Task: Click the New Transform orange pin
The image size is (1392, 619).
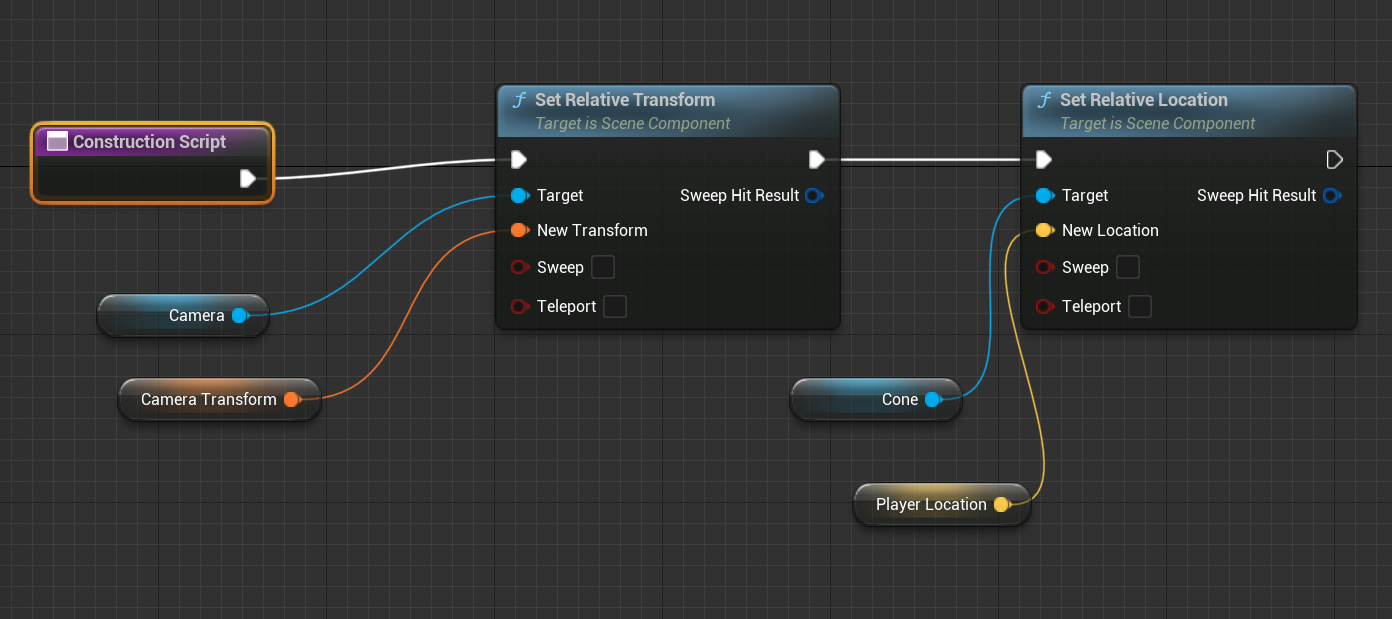Action: [x=519, y=230]
